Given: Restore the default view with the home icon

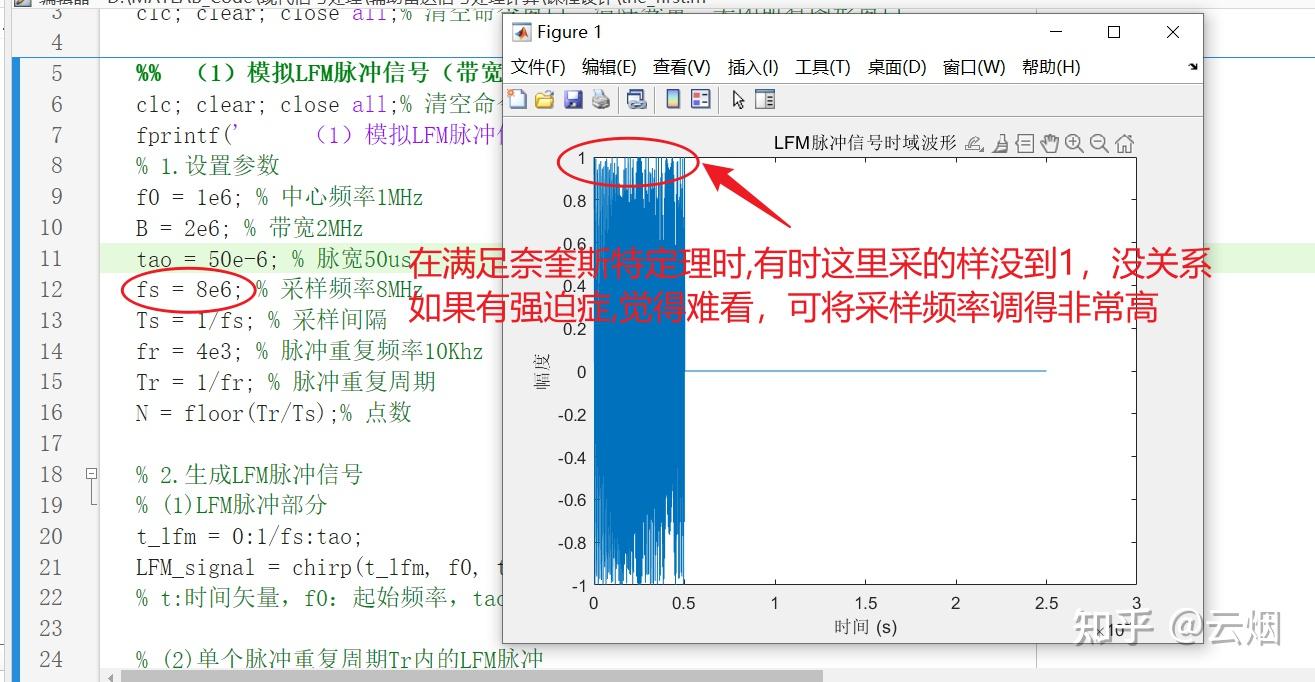Looking at the screenshot, I should (1125, 143).
